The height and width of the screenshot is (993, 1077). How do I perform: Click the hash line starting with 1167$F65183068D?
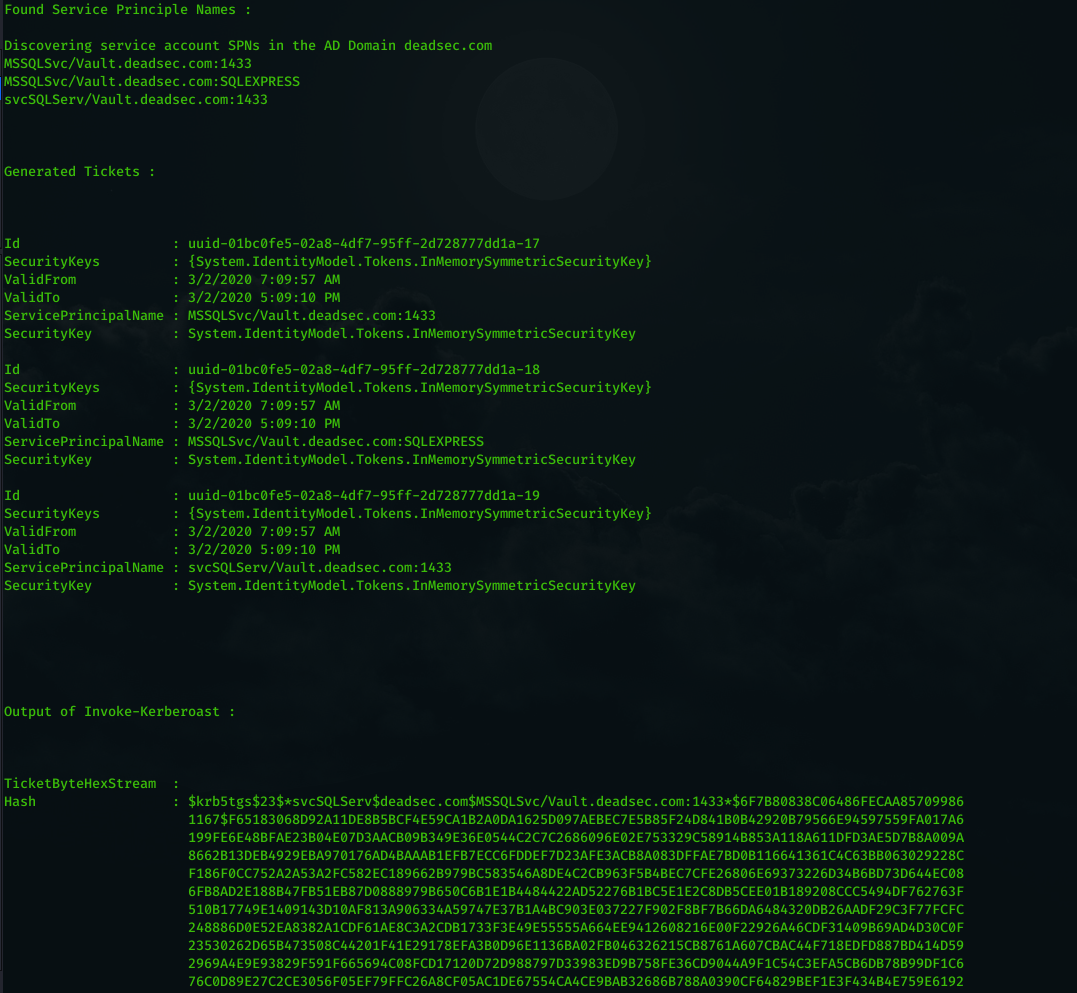pos(576,820)
